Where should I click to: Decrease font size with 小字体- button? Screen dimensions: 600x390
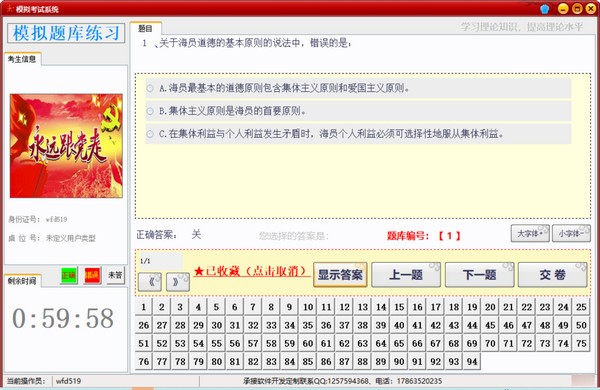571,233
